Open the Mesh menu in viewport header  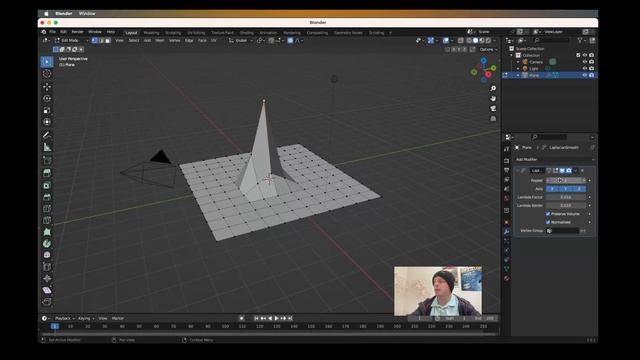(x=160, y=40)
